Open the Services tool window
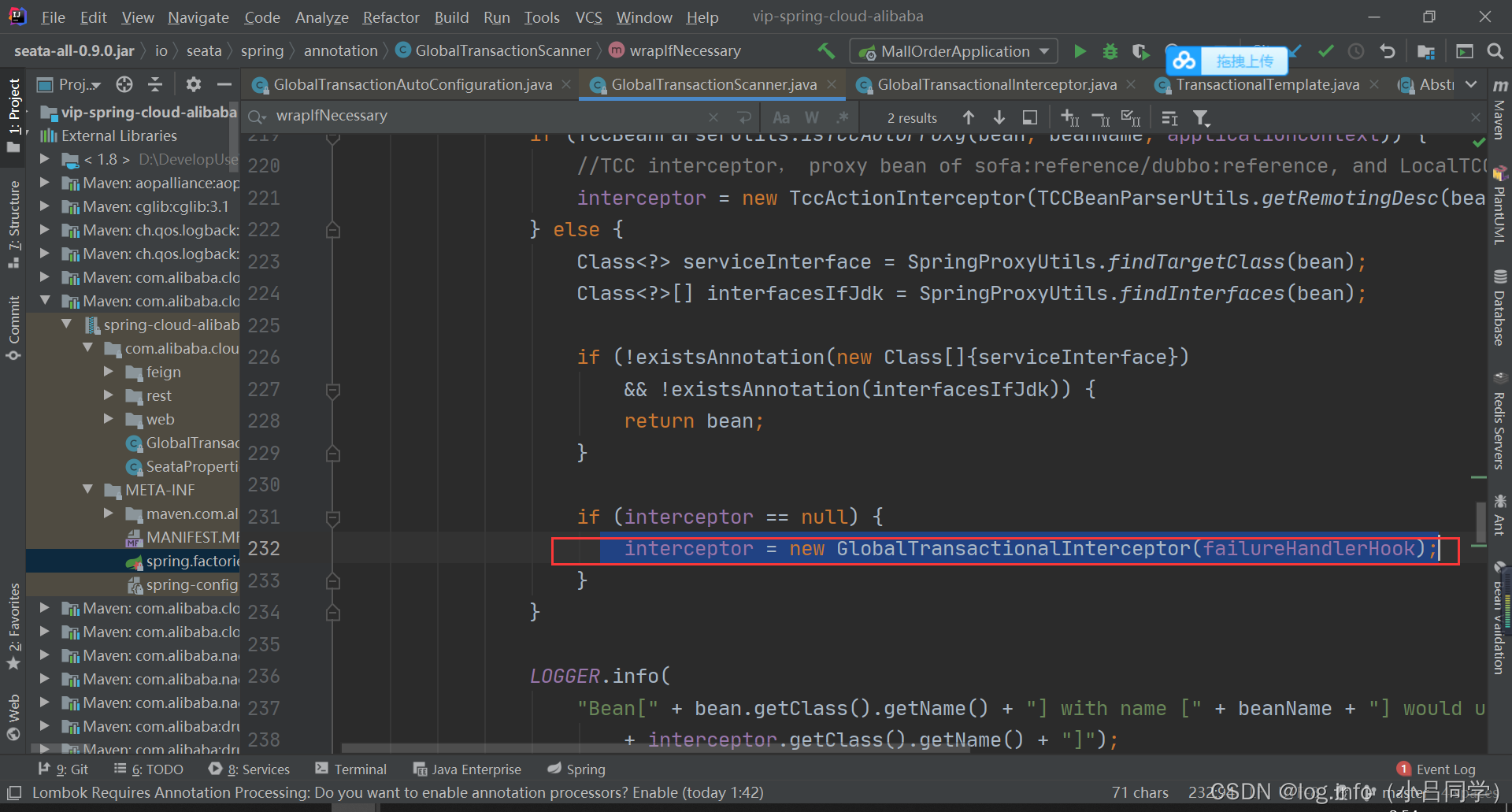Viewport: 1512px width, 812px height. pos(249,769)
